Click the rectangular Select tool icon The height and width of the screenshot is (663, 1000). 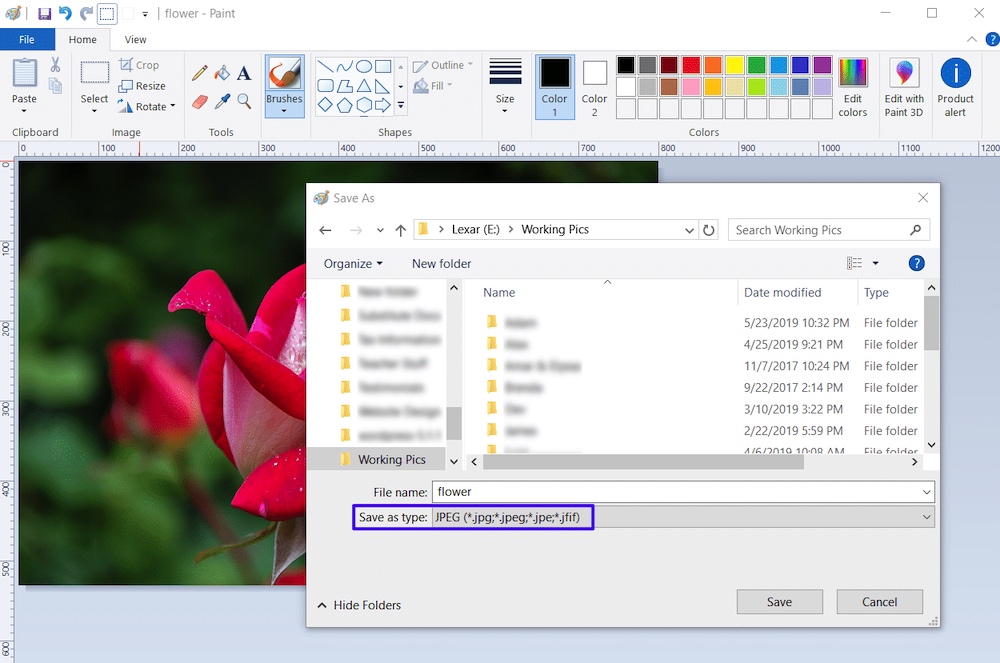tap(94, 73)
